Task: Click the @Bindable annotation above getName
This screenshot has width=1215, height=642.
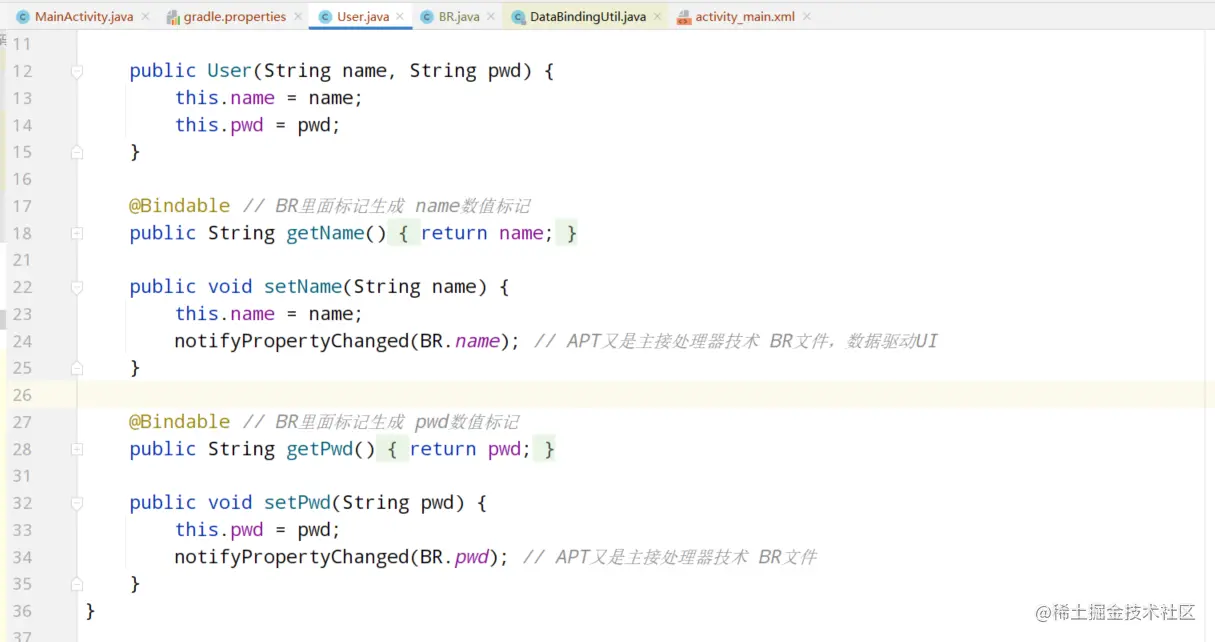Action: coord(180,206)
